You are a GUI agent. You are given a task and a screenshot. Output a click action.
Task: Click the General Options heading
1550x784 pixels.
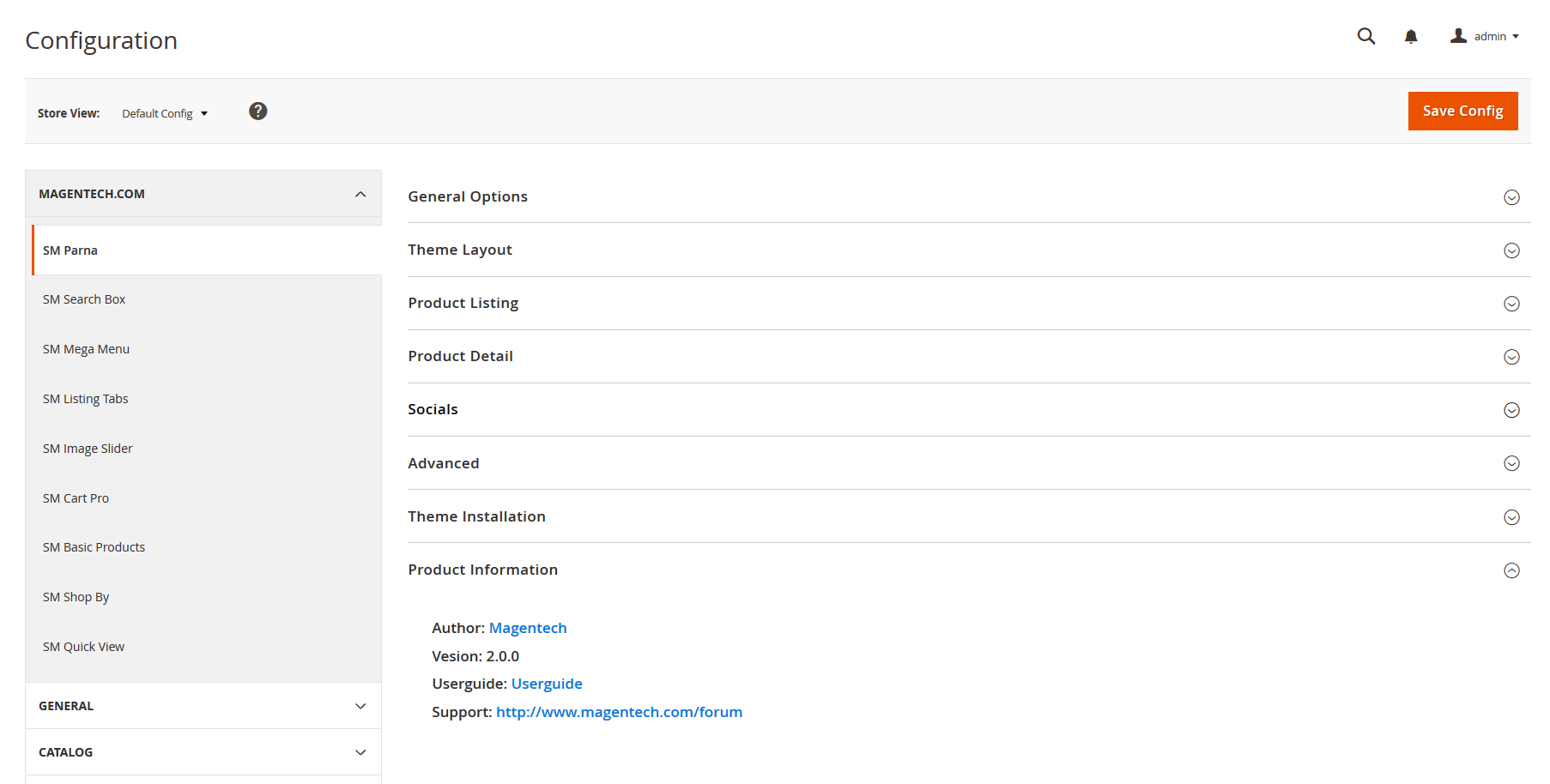tap(468, 196)
